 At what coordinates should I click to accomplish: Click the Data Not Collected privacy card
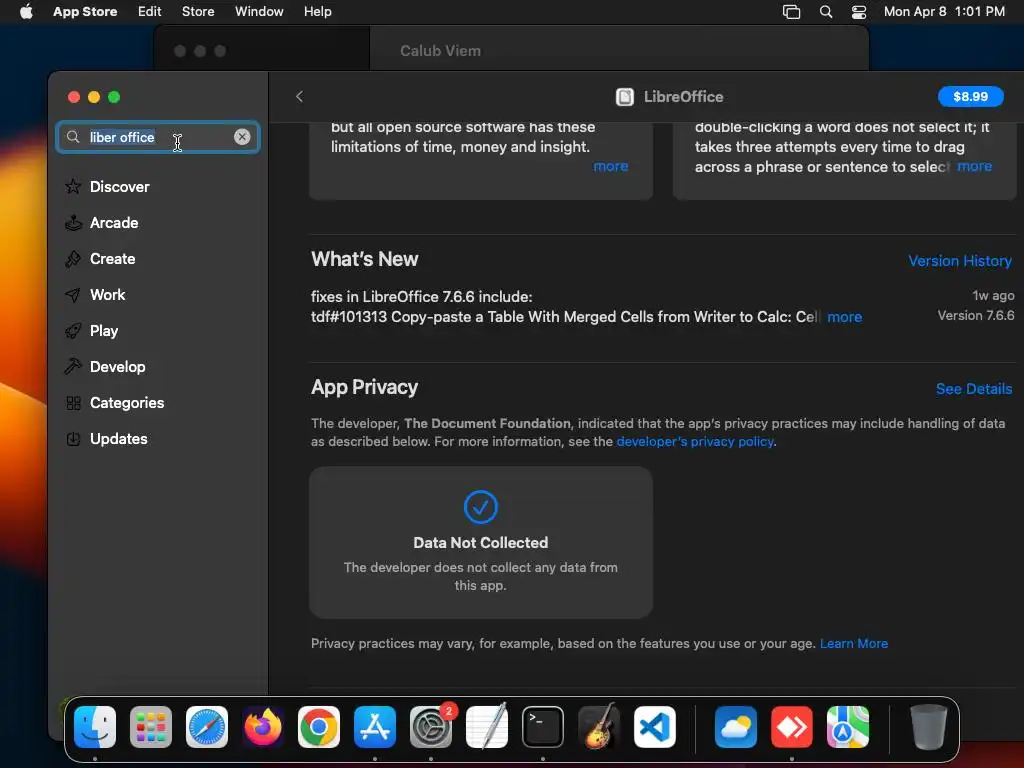[x=481, y=542]
